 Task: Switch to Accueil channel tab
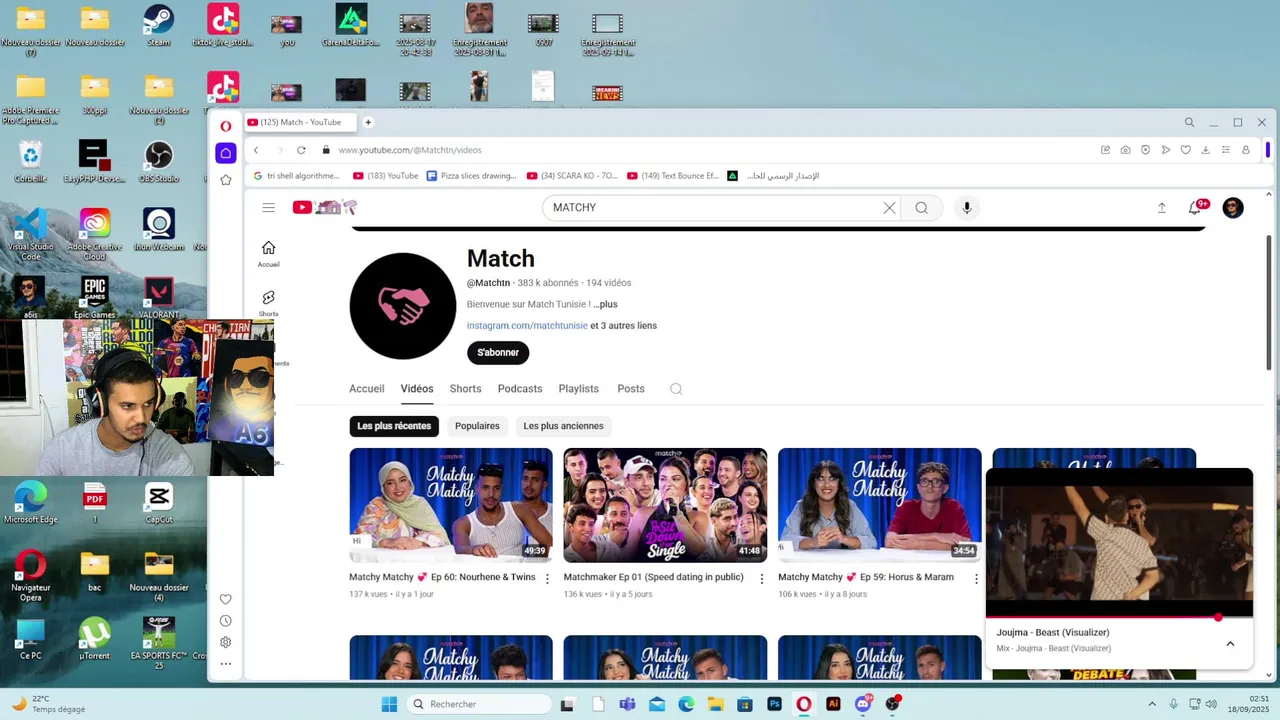[366, 389]
